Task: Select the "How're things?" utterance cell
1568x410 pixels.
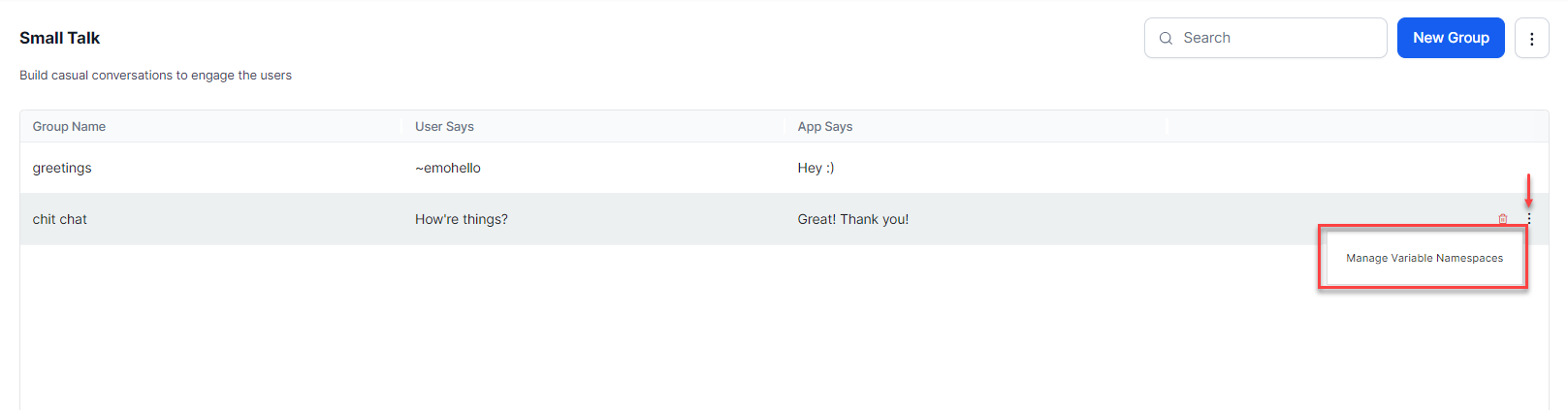Action: (x=462, y=220)
